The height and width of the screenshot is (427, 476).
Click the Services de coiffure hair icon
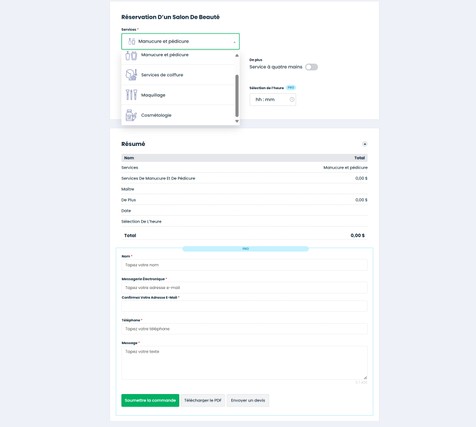pos(131,75)
